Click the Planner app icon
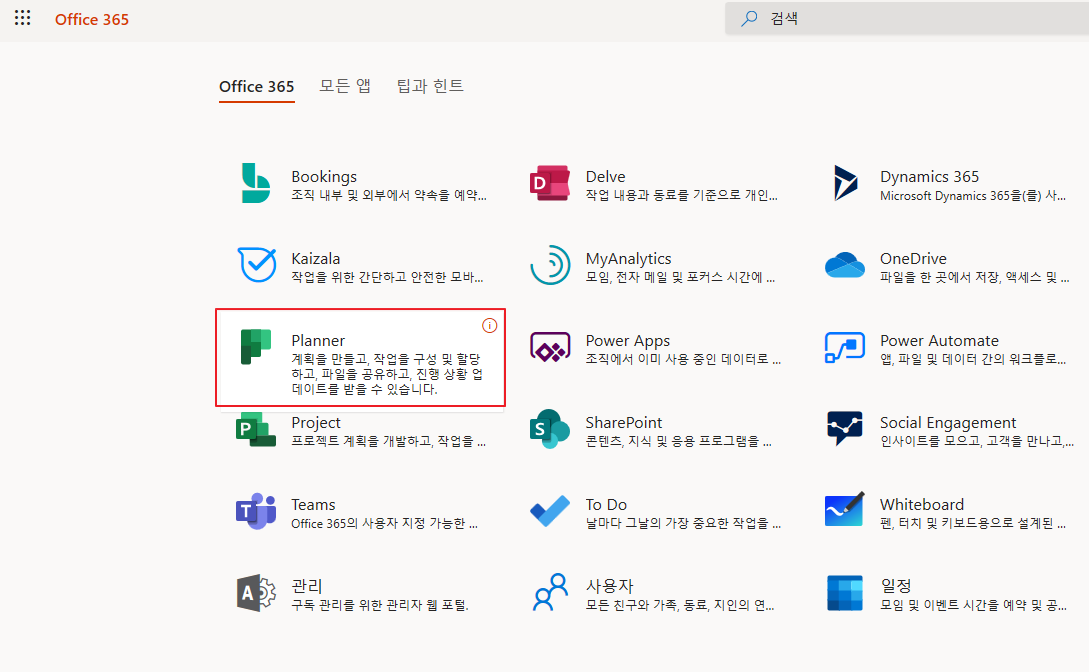 (256, 346)
